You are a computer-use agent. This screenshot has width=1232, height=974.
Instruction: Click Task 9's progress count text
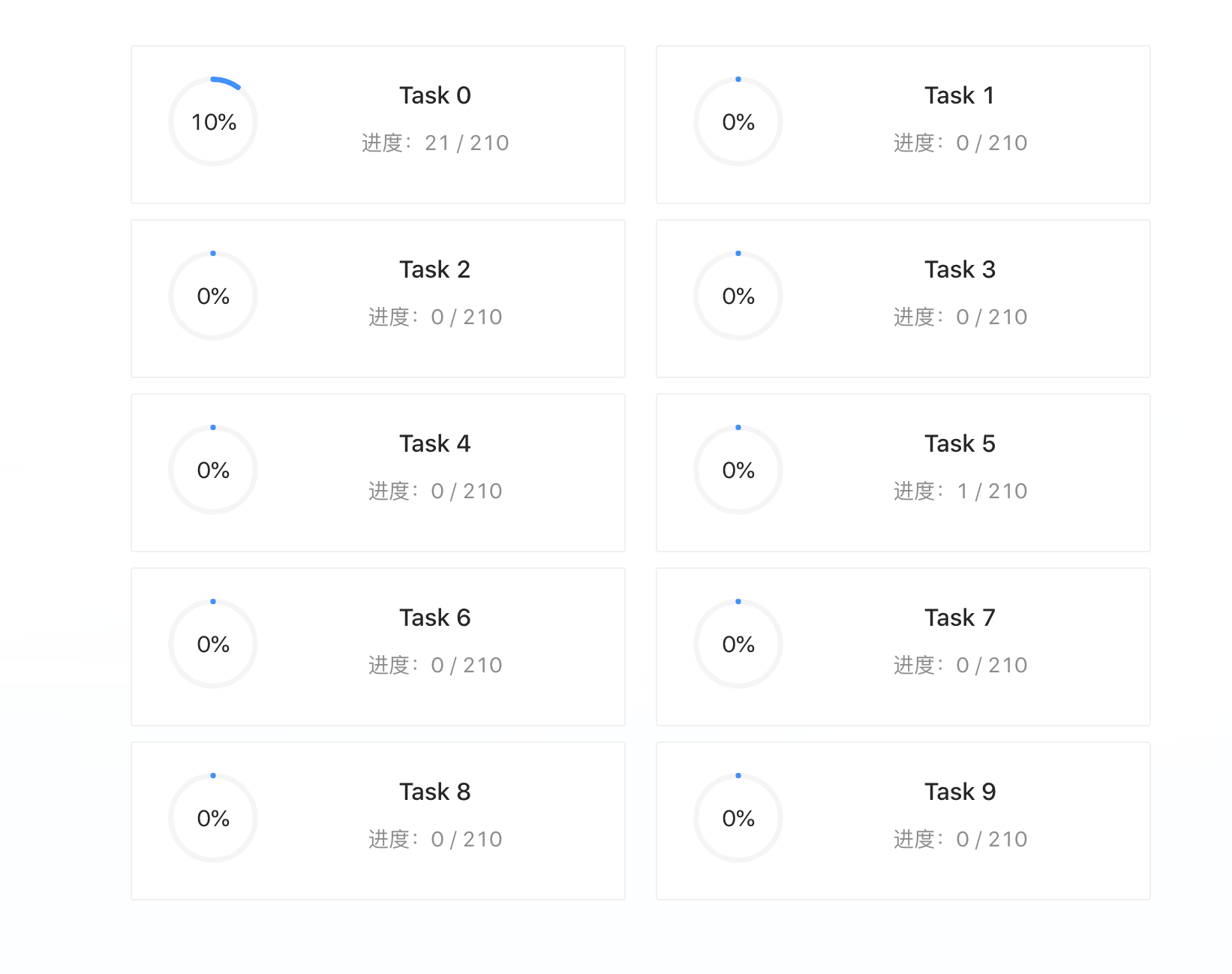pos(991,839)
